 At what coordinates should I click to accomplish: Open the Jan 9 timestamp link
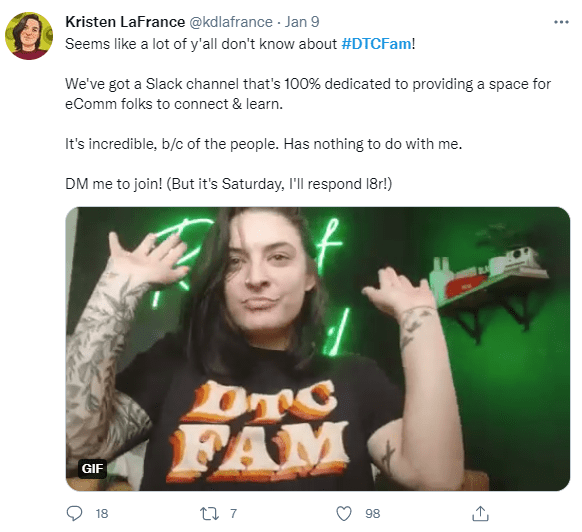pos(302,22)
